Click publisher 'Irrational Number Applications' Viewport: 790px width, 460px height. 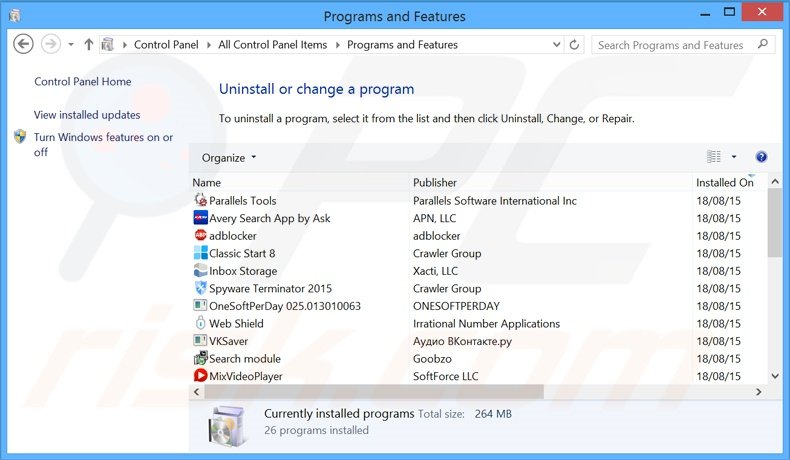click(486, 323)
